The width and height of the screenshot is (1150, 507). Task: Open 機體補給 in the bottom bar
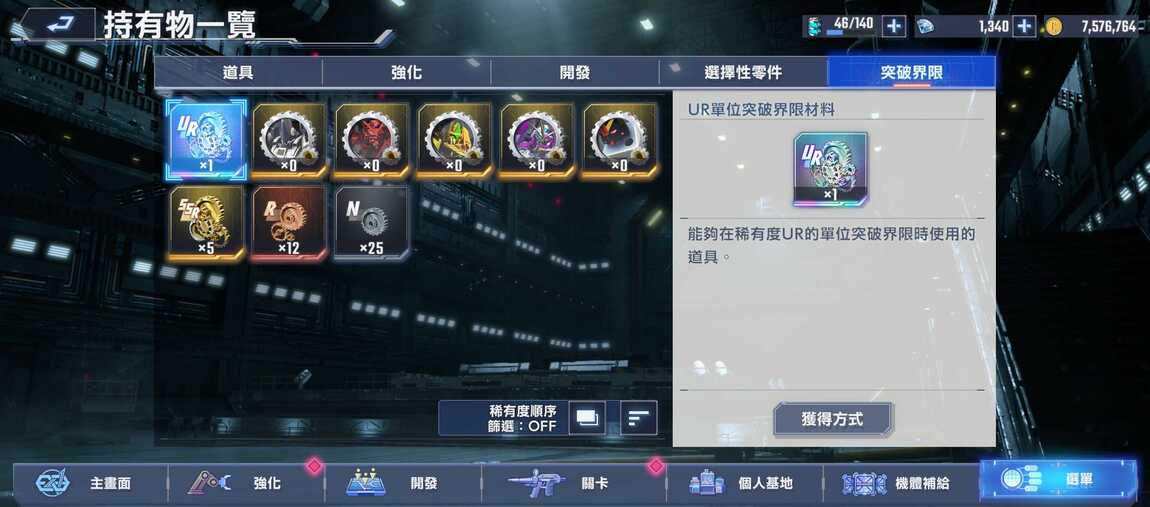click(x=900, y=484)
